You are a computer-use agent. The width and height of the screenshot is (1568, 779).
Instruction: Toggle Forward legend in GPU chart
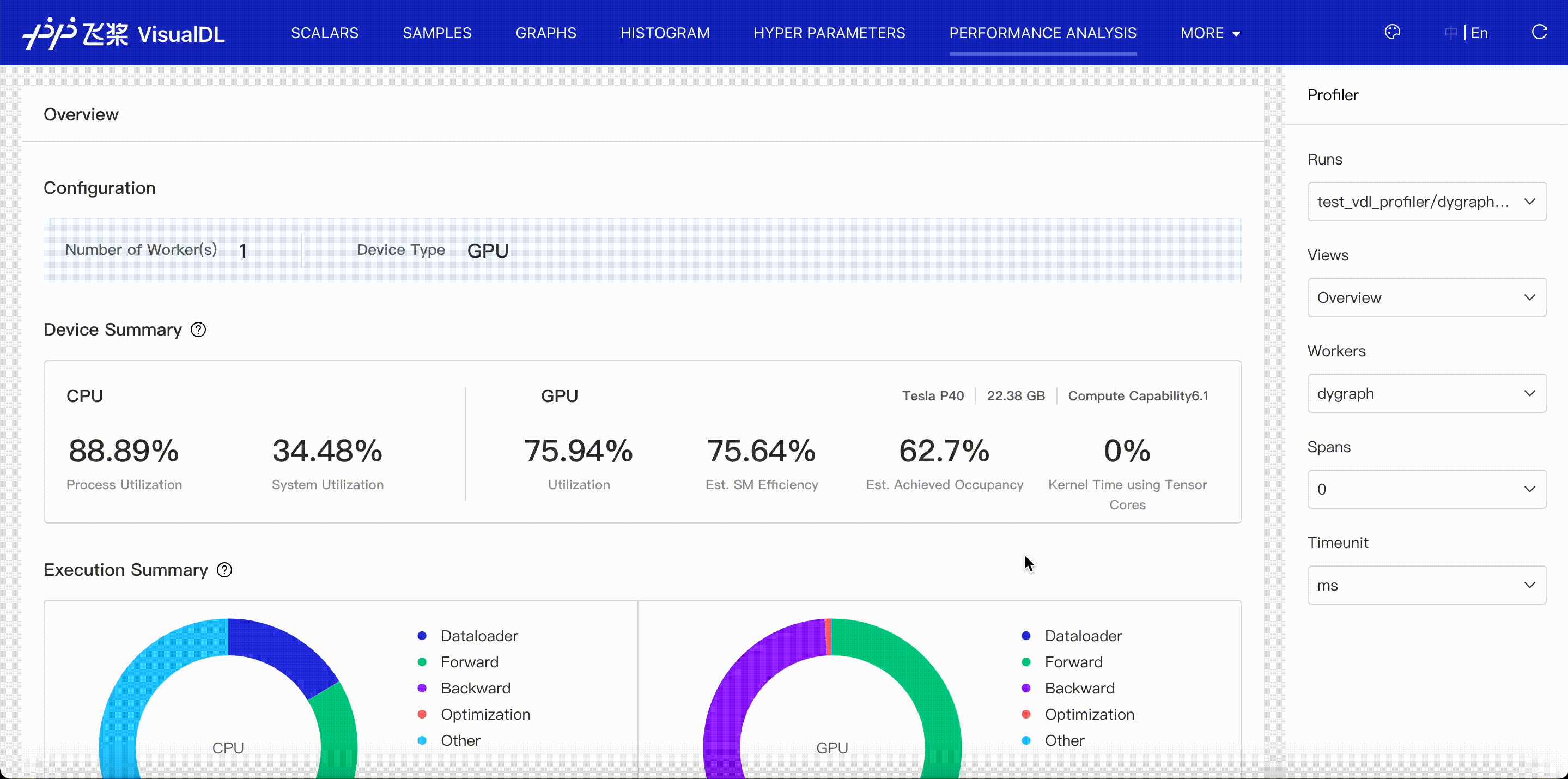tap(1073, 662)
